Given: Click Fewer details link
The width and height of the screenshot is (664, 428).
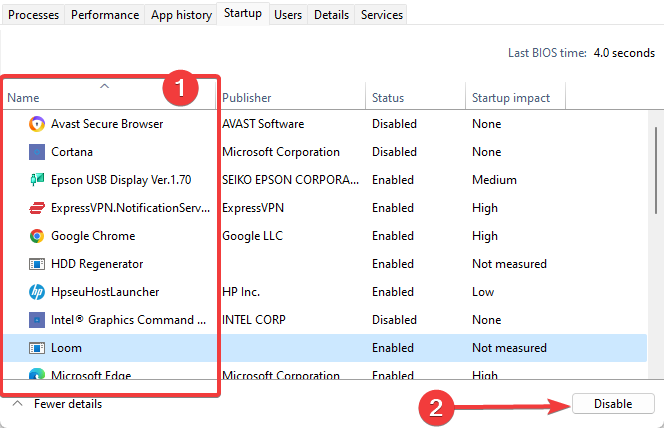Looking at the screenshot, I should pos(68,404).
